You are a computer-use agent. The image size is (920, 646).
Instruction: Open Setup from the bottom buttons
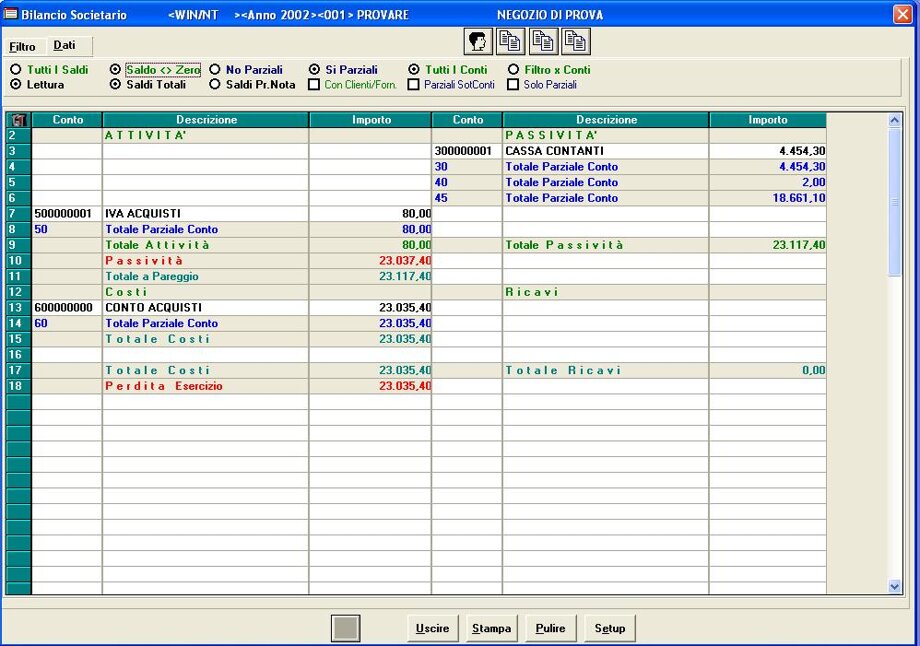(610, 628)
